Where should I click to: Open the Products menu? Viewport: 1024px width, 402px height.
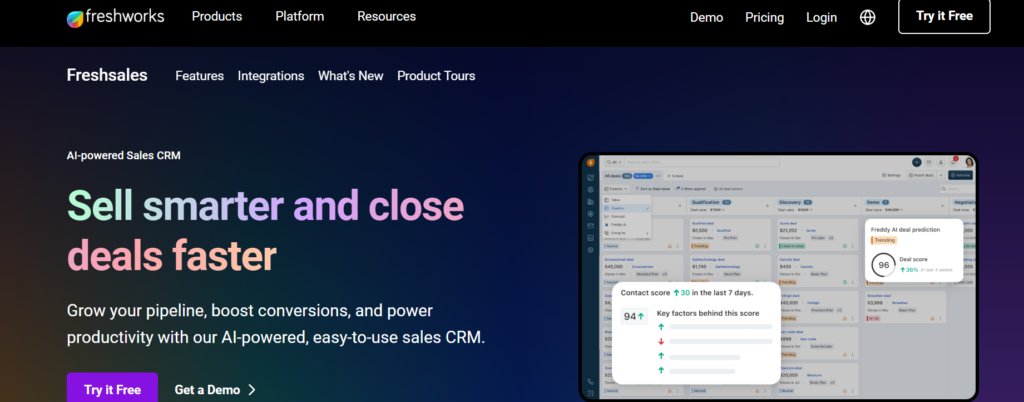click(217, 17)
